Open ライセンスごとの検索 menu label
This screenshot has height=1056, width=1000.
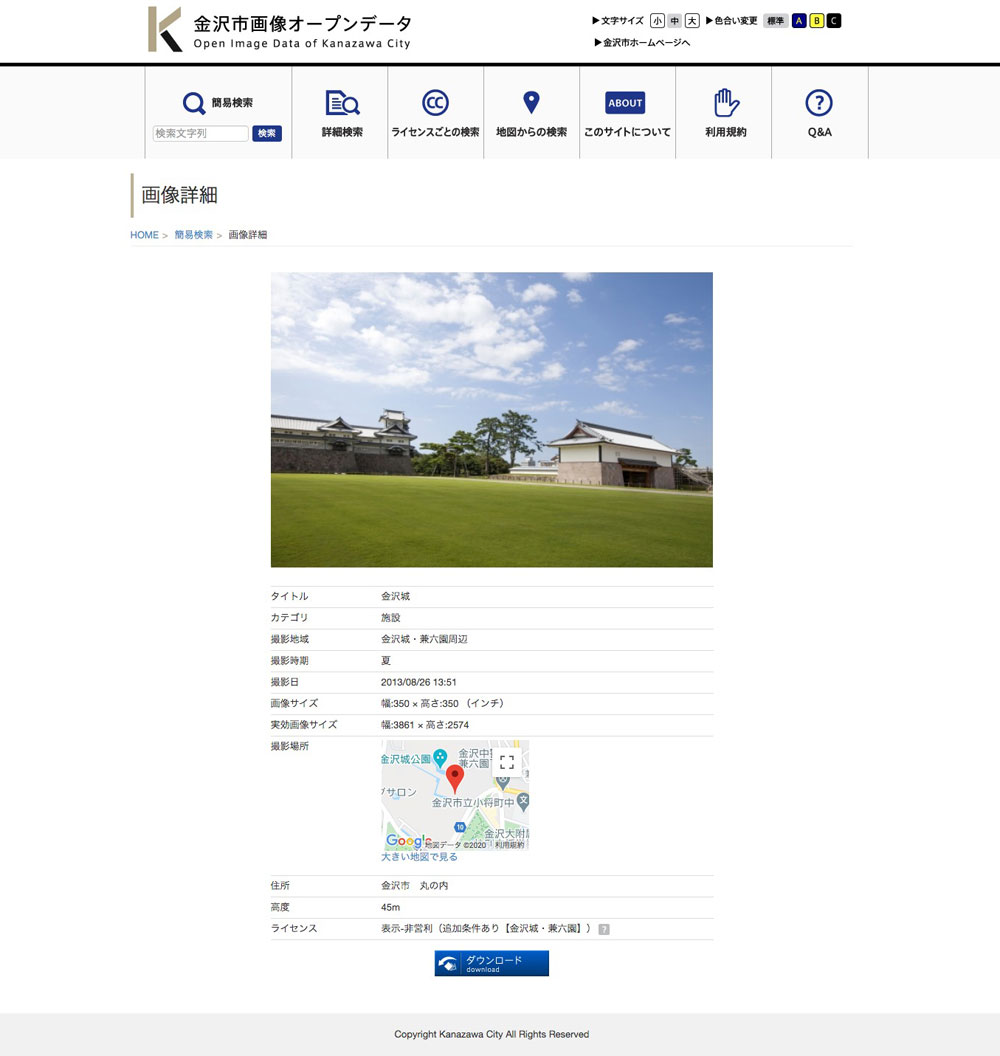point(435,132)
